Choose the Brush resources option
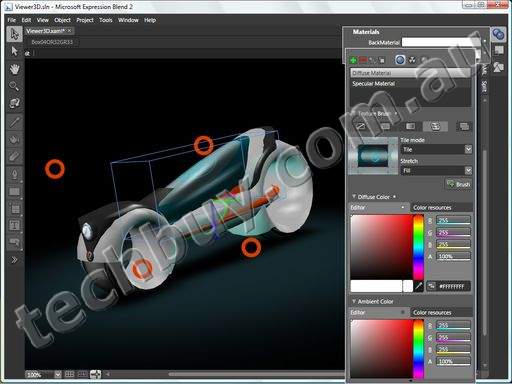The width and height of the screenshot is (512, 384). [x=464, y=126]
